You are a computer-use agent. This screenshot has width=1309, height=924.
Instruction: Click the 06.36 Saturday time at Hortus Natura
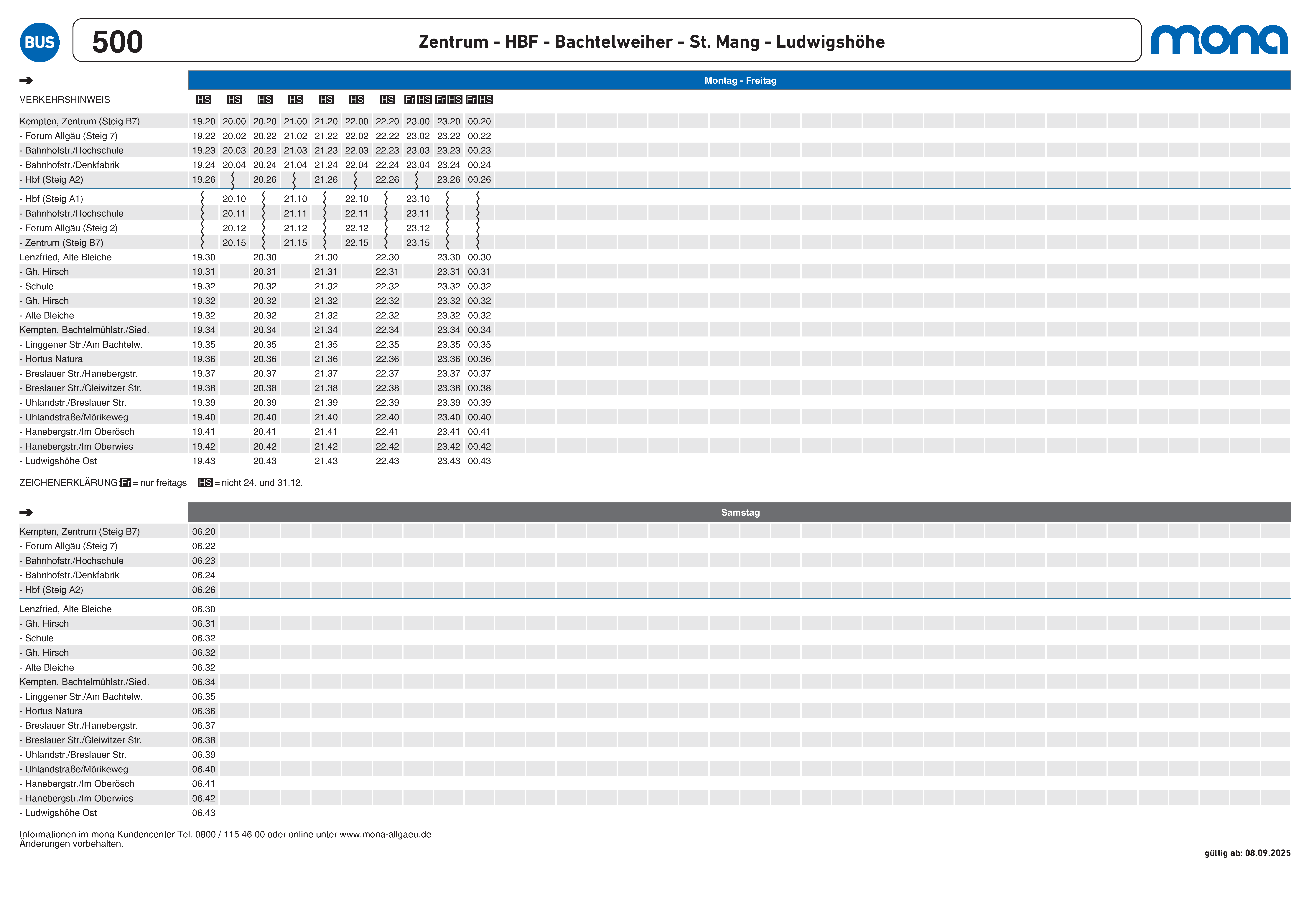click(204, 711)
